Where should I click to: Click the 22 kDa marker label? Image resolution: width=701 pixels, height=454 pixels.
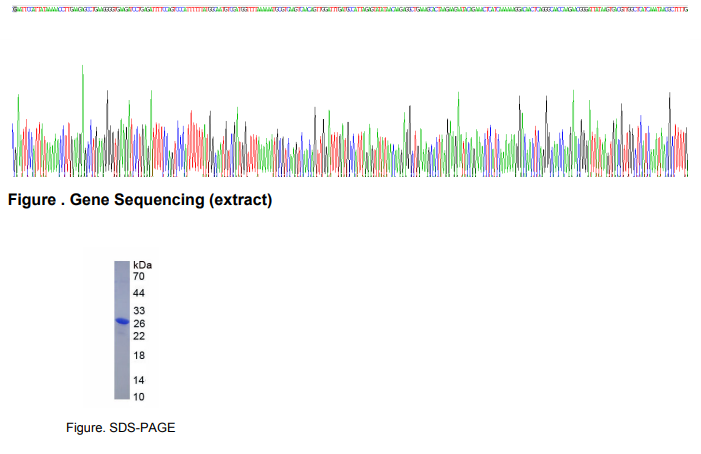(139, 336)
